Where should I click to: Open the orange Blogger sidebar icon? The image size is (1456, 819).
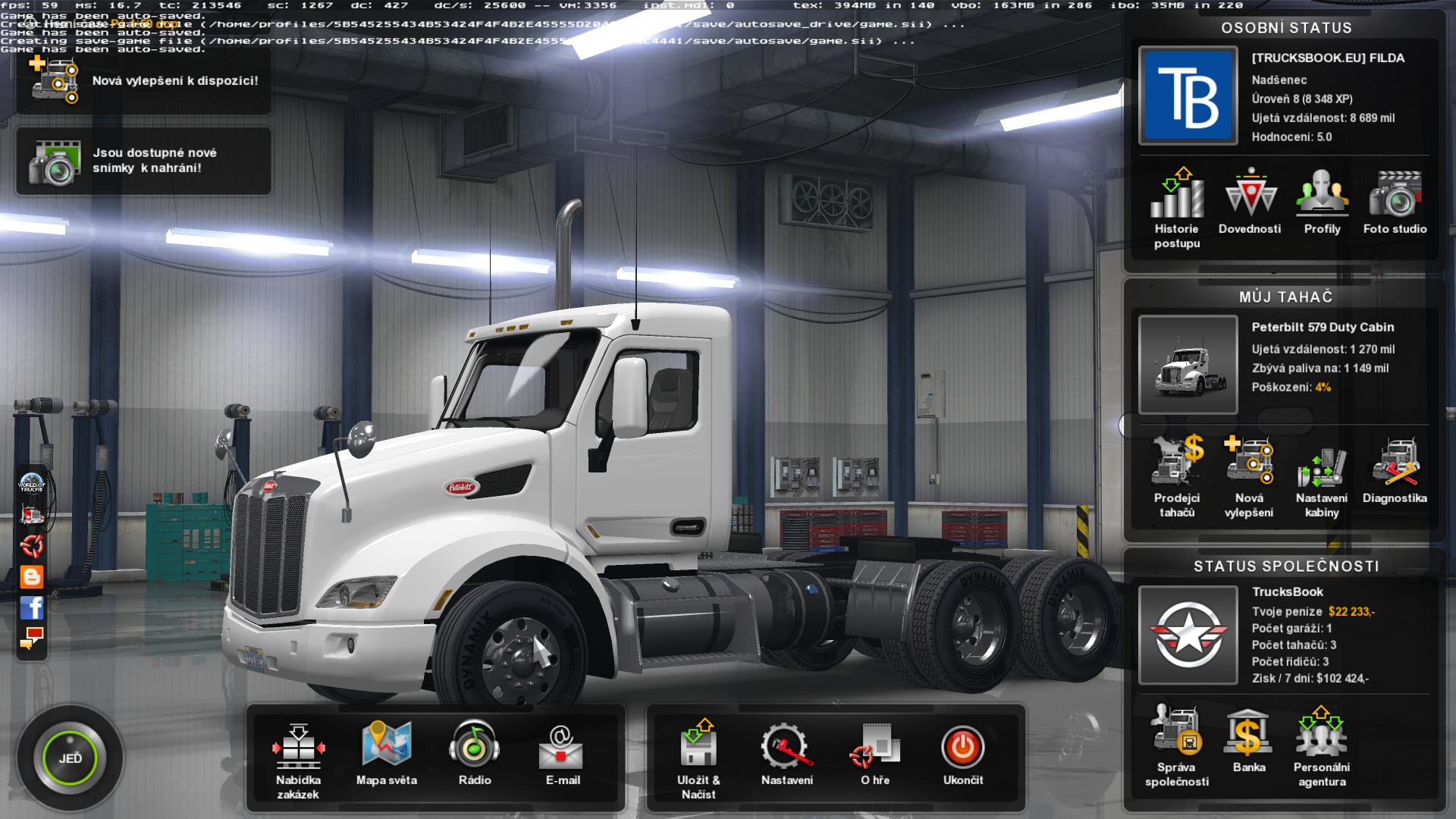point(32,576)
